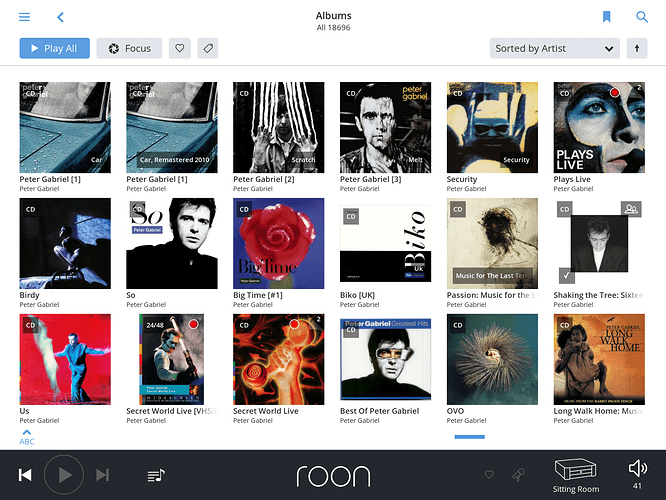
Task: Open the tag filter button
Action: click(x=208, y=48)
